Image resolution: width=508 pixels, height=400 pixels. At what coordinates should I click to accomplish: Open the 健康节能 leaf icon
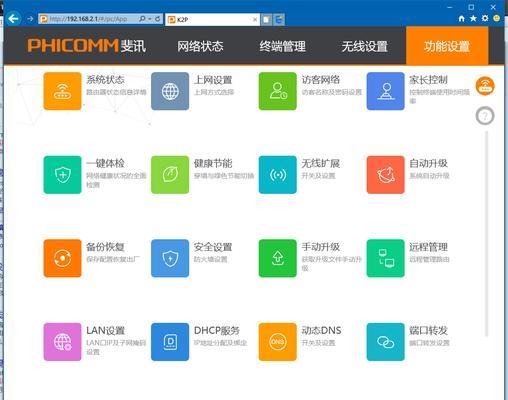[170, 175]
